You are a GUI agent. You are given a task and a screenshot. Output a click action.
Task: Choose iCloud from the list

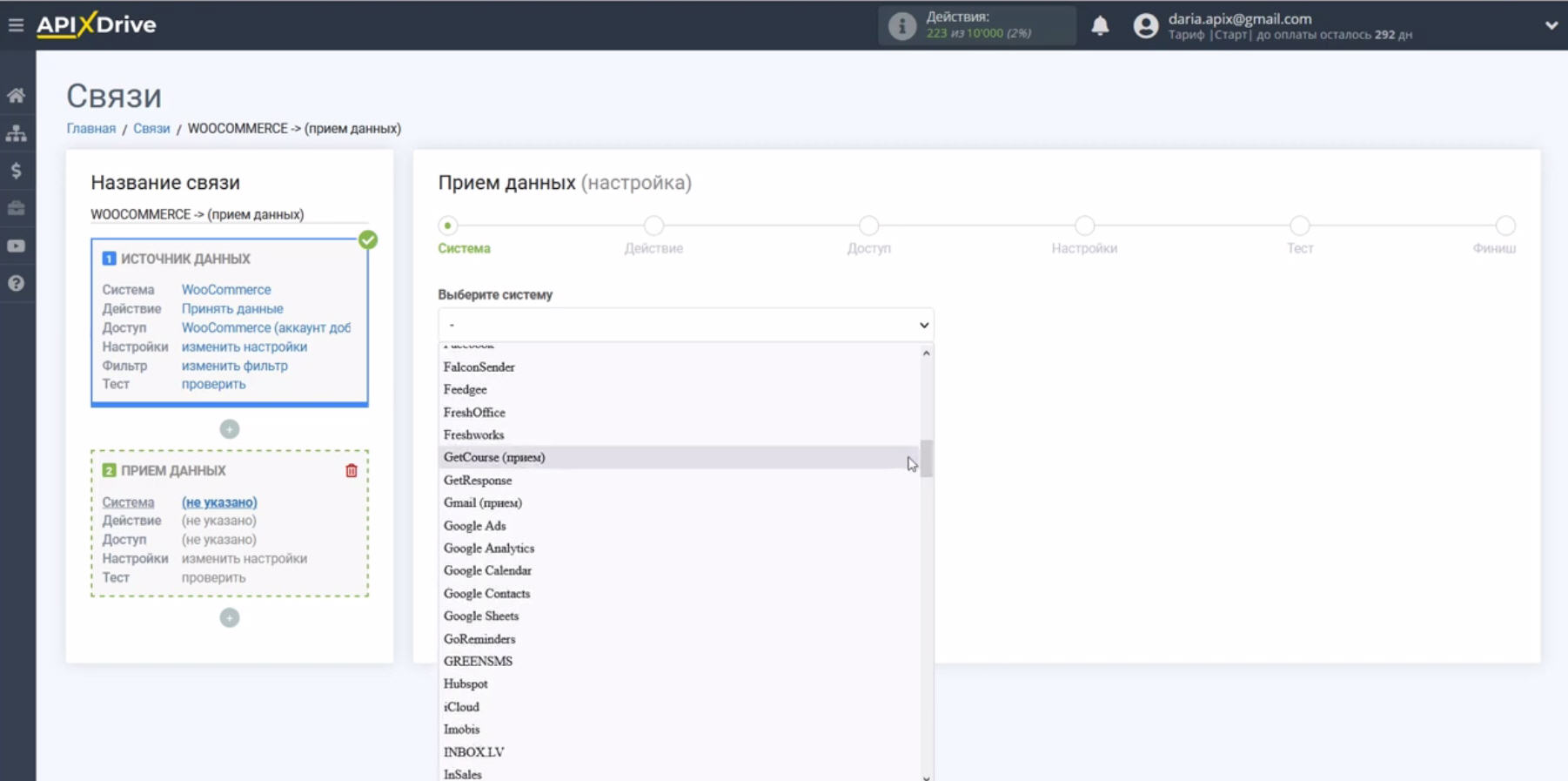(679, 707)
